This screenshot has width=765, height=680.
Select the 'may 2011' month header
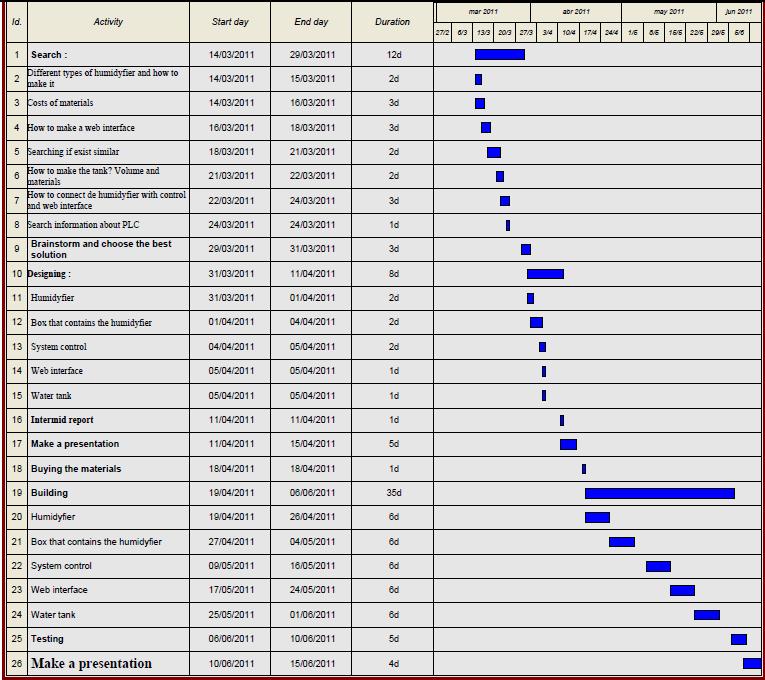[669, 12]
